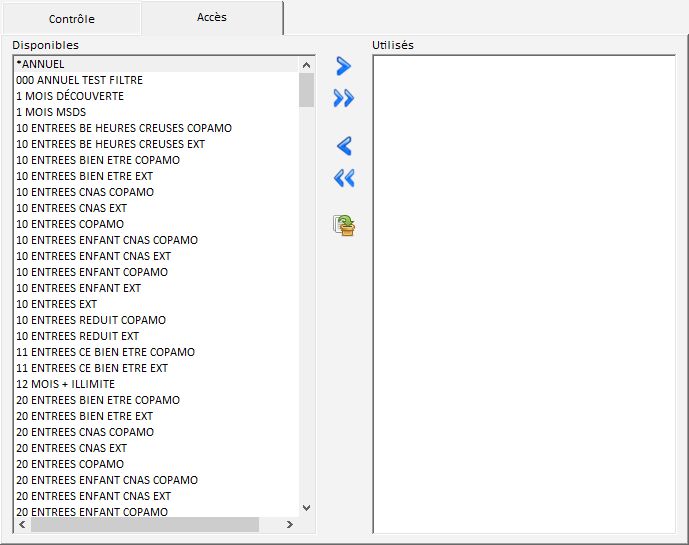Select the *ANNUEL list entry

[x=41, y=64]
